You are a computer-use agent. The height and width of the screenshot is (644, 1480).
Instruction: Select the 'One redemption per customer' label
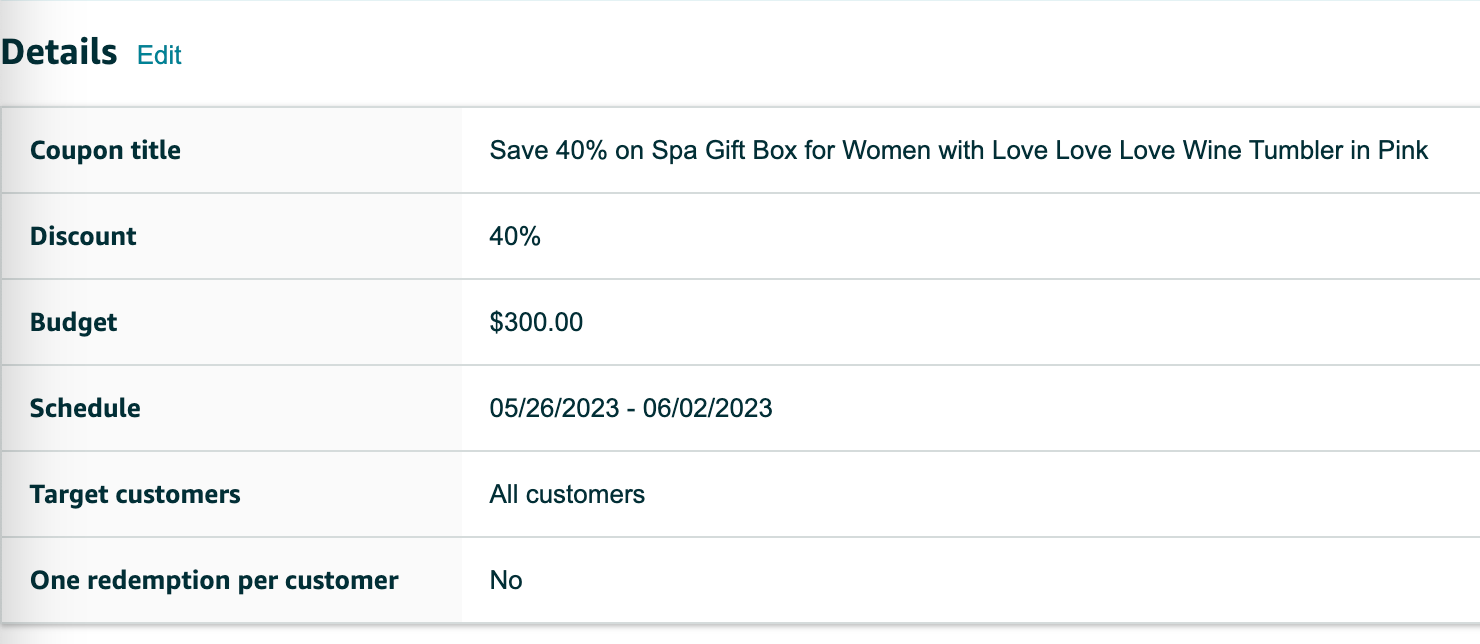pos(214,581)
